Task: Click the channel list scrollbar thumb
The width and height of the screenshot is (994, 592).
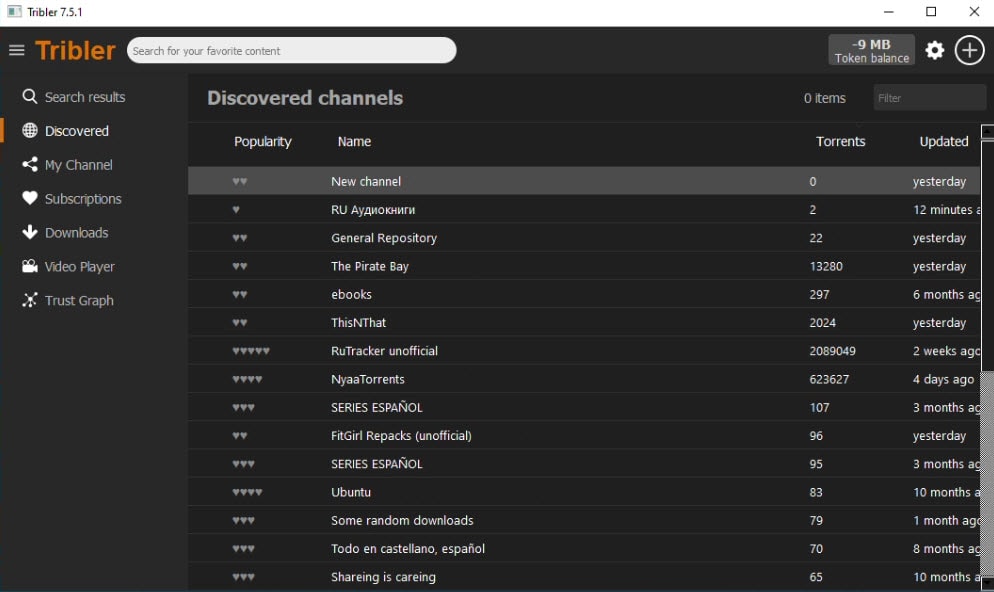Action: click(987, 255)
